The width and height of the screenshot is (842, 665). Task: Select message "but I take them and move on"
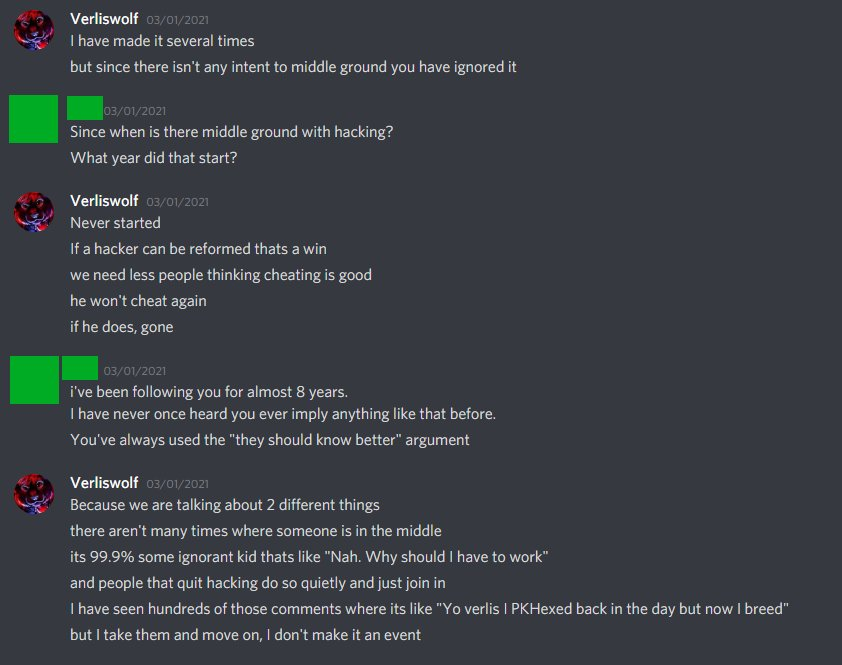(x=245, y=634)
